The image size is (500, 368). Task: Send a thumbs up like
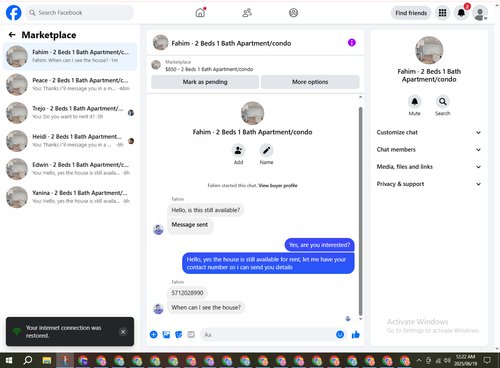pos(356,335)
